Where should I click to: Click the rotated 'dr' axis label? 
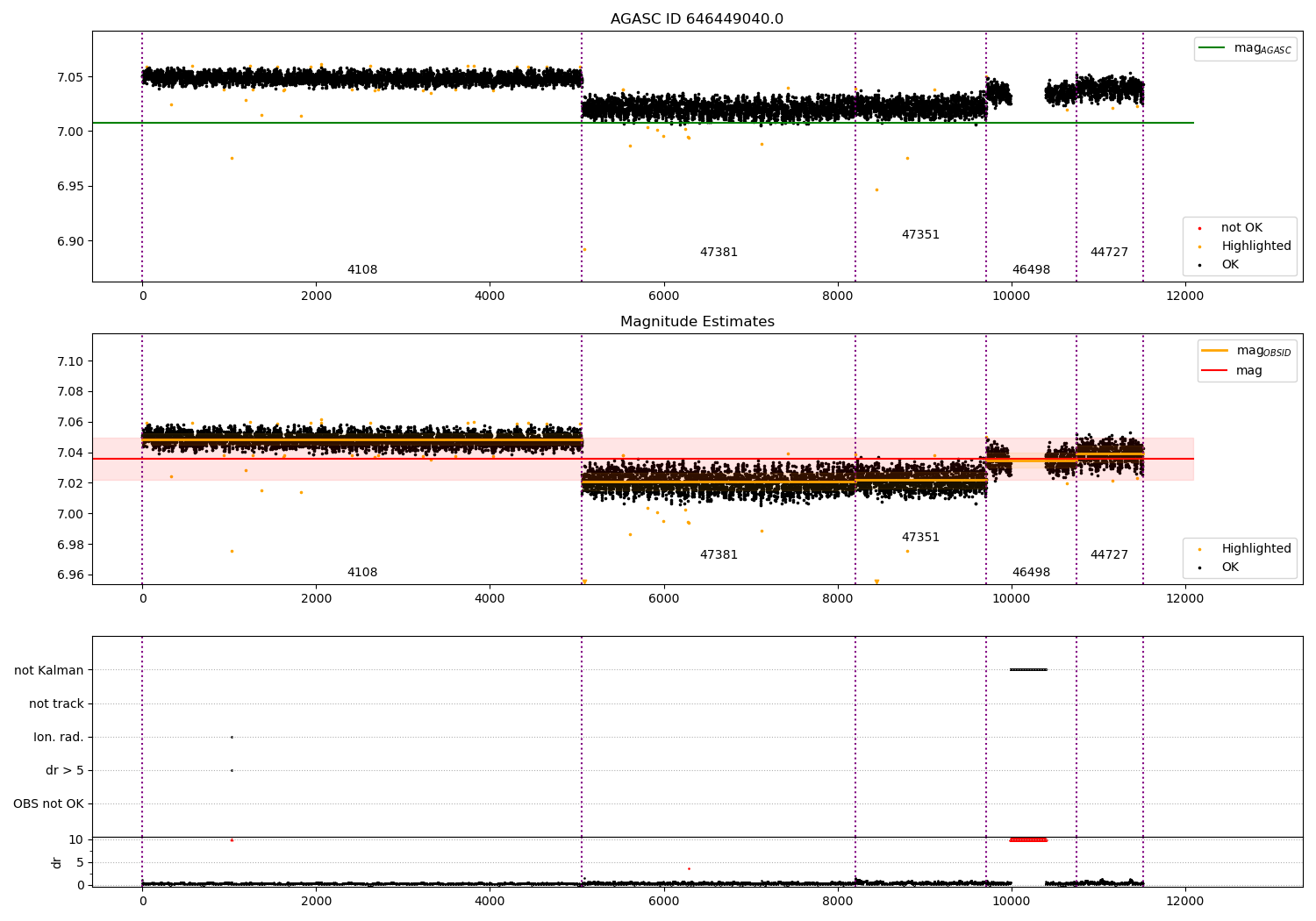pos(57,863)
